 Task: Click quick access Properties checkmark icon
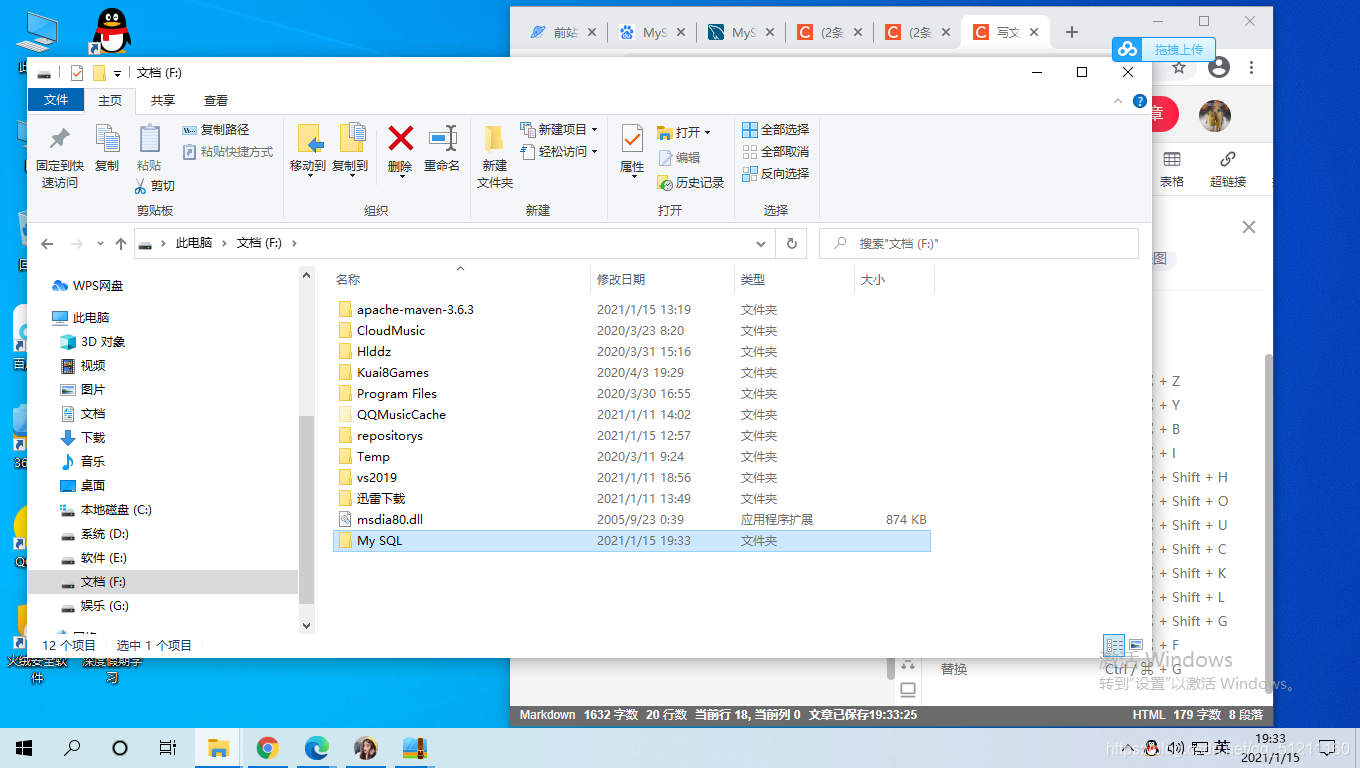coord(77,73)
